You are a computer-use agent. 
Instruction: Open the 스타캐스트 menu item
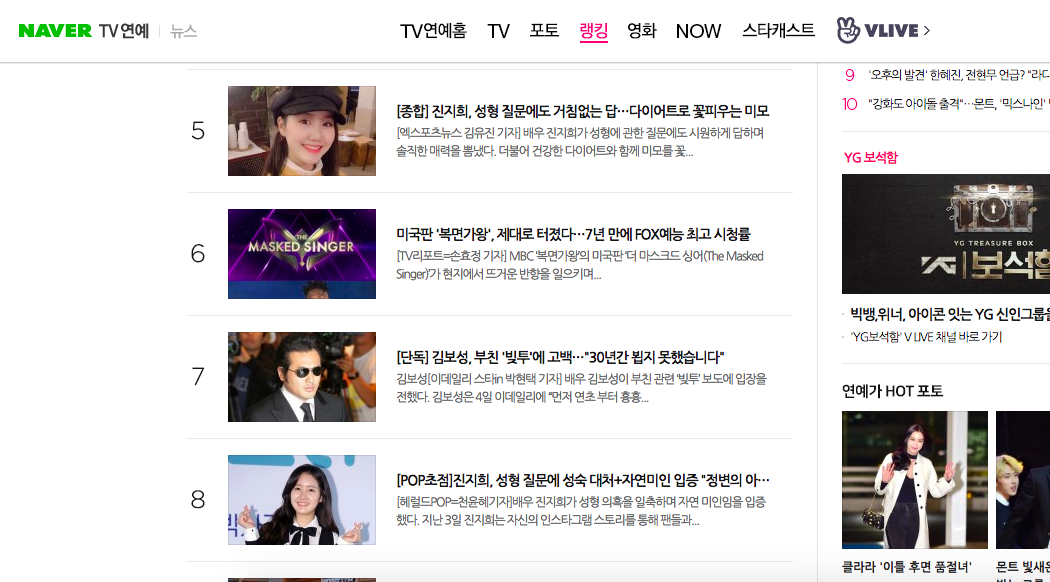(x=778, y=31)
